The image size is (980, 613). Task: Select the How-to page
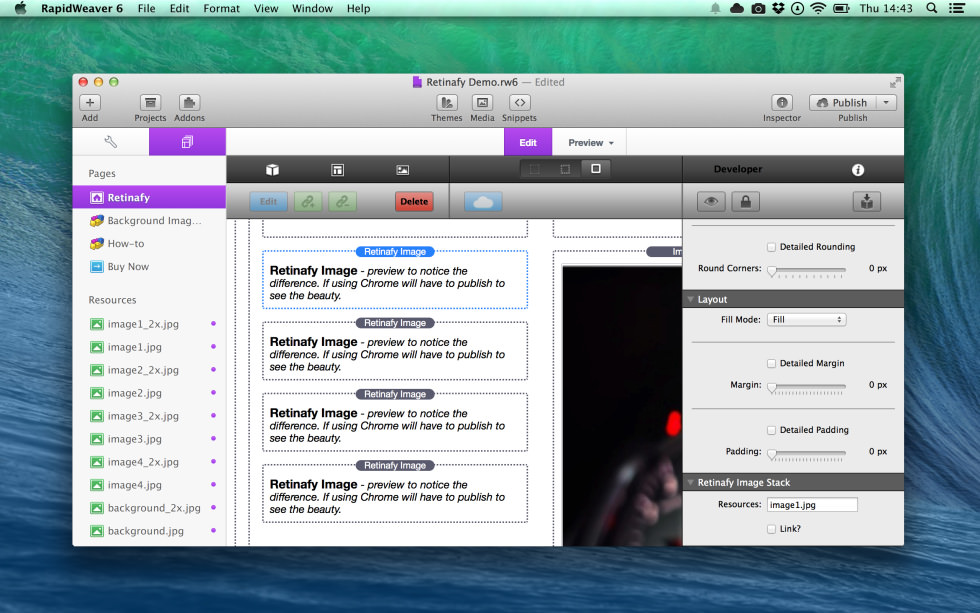[149, 244]
